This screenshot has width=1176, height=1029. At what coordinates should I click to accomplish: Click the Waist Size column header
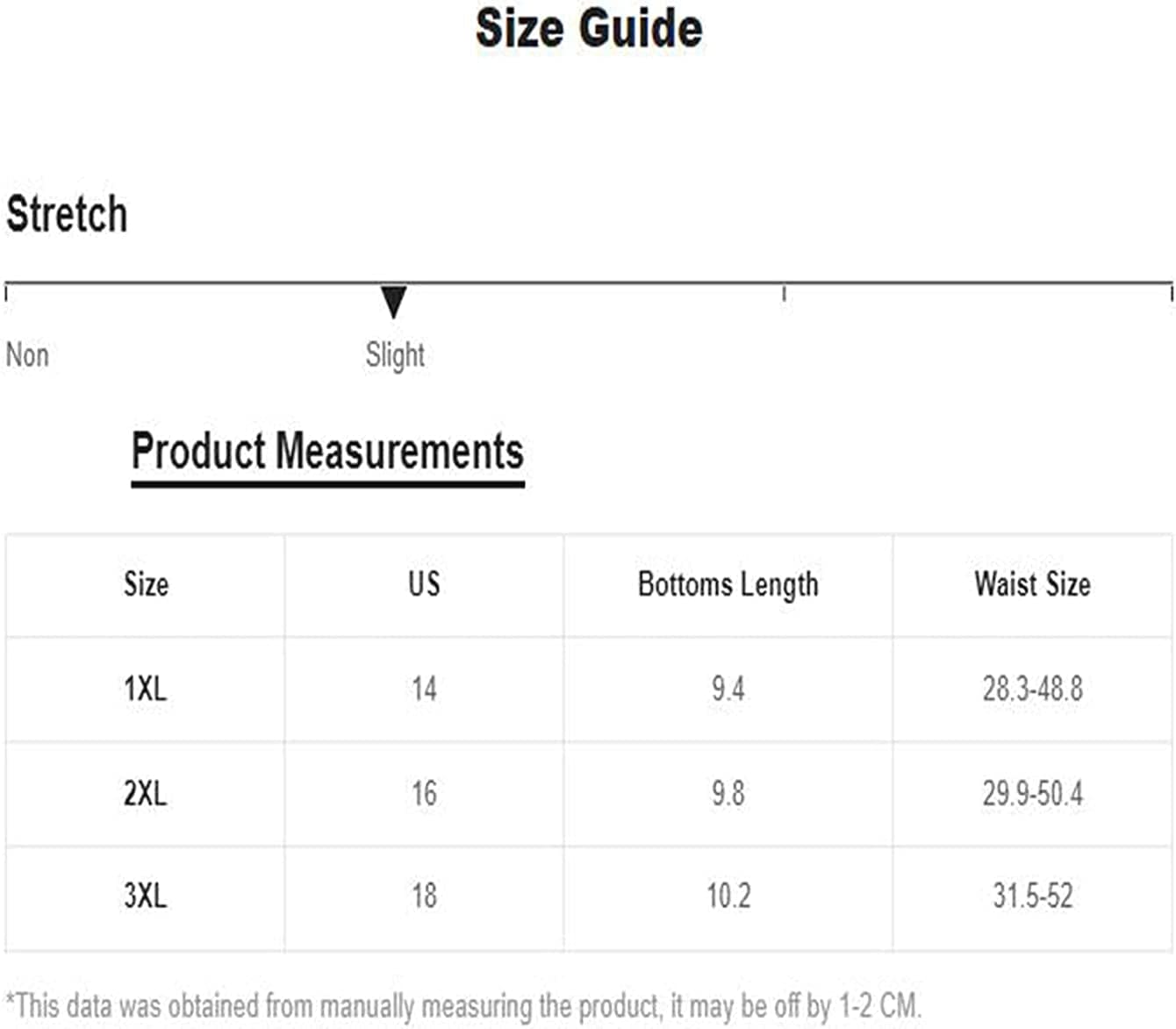pos(1032,584)
